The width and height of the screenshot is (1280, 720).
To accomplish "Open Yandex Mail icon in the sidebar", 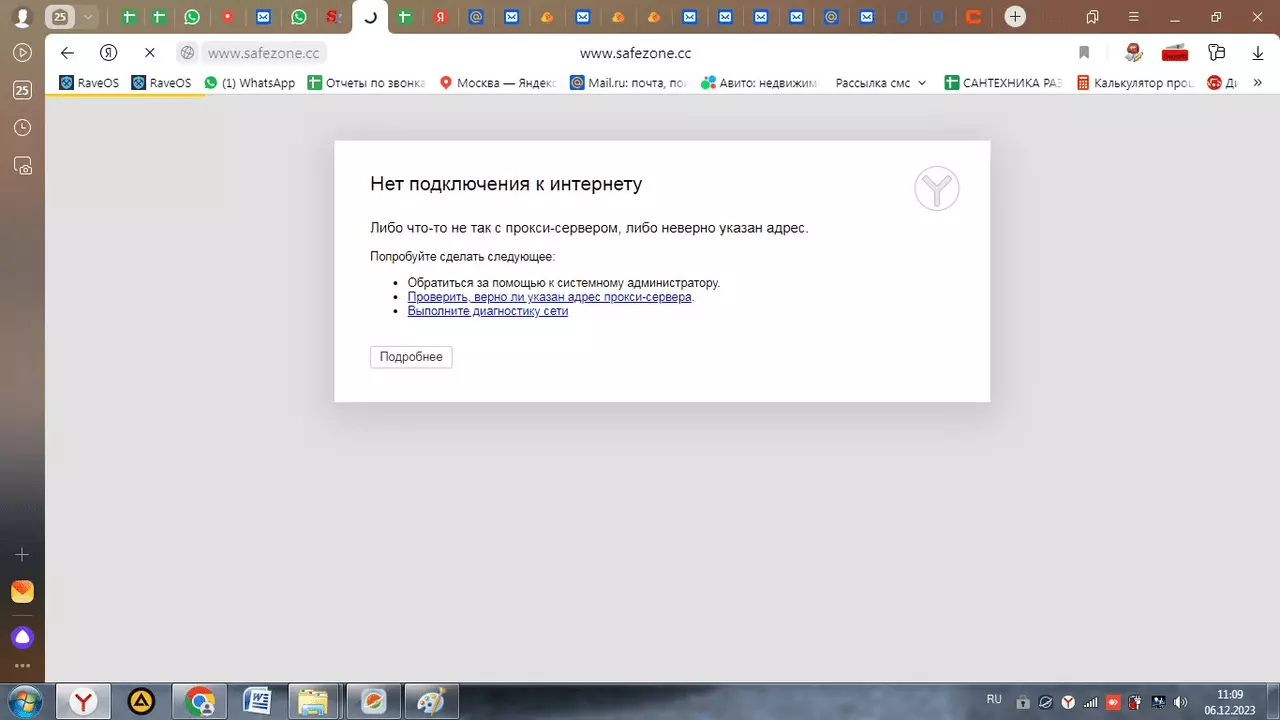I will point(22,591).
